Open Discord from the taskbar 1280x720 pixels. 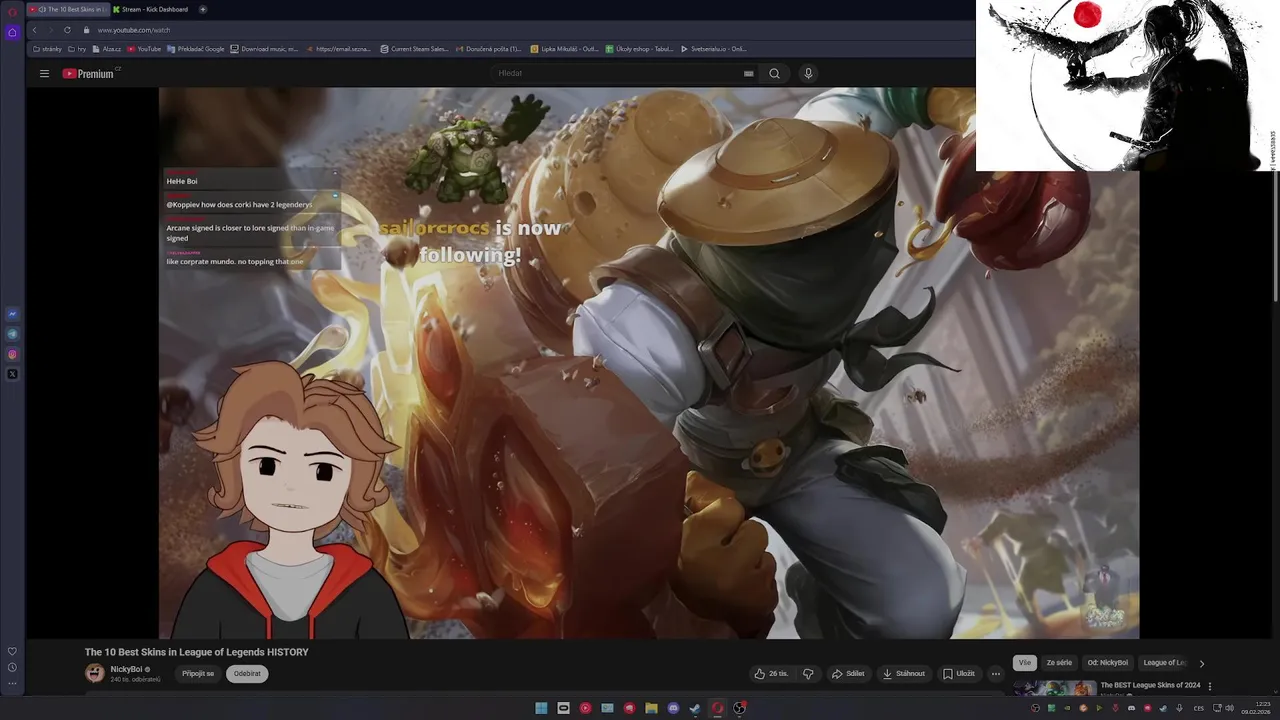(673, 708)
